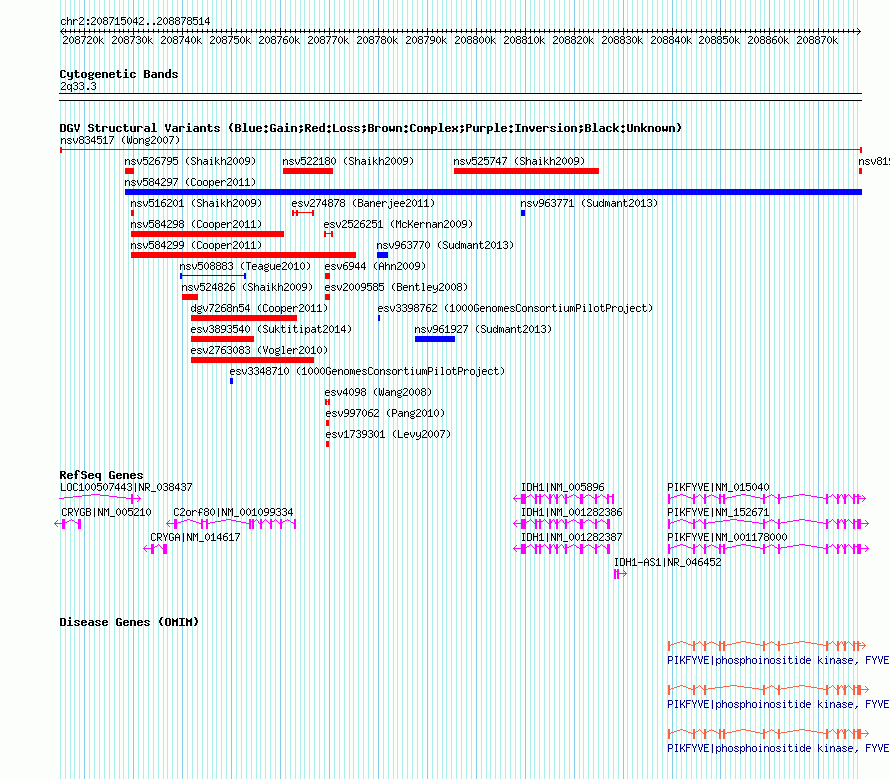The image size is (890, 779).
Task: Click the 208870k ruler position label
Action: (817, 40)
